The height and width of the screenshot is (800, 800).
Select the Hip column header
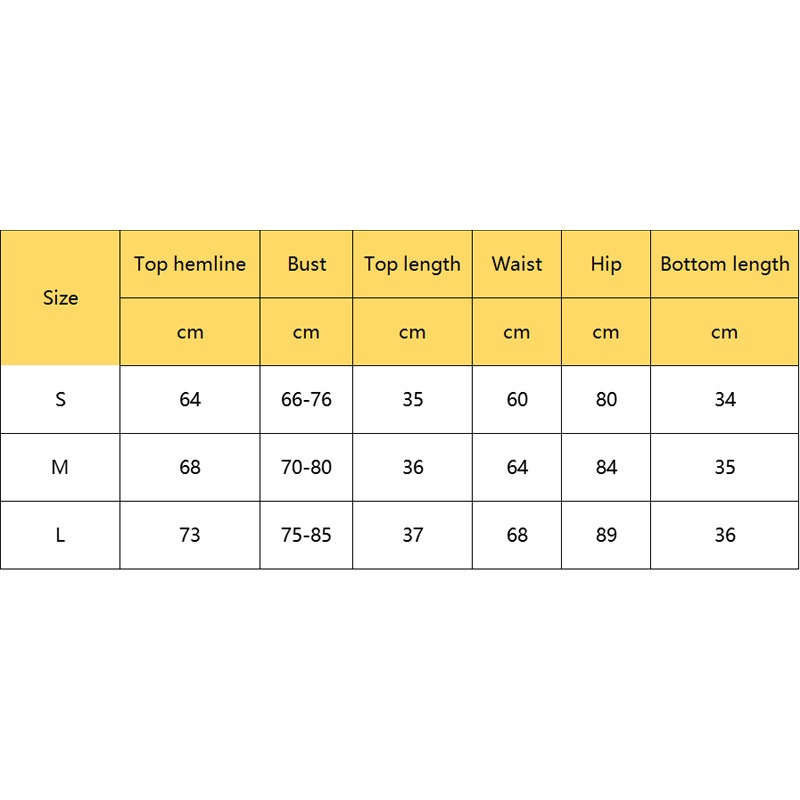tap(606, 264)
